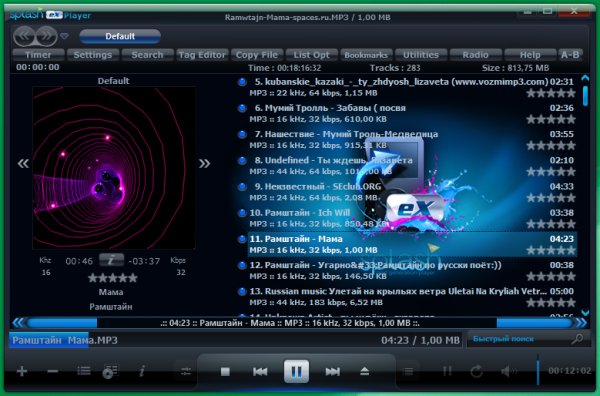The height and width of the screenshot is (396, 600).
Task: Show next visualization with right double arrow
Action: pos(204,164)
